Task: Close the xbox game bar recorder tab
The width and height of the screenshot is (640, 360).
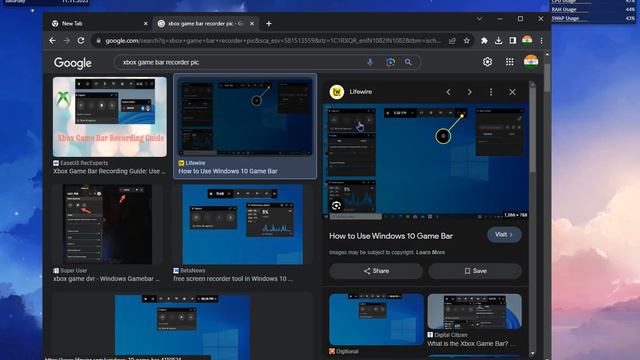Action: click(x=252, y=24)
